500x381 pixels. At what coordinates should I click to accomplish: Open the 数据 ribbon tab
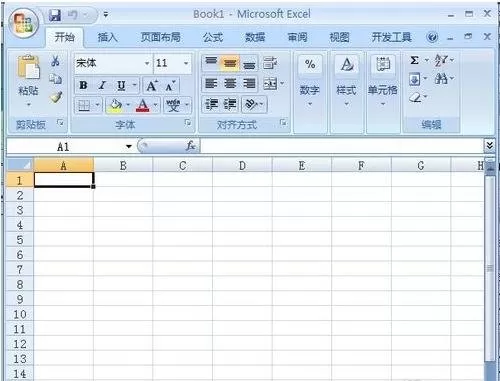pyautogui.click(x=255, y=37)
